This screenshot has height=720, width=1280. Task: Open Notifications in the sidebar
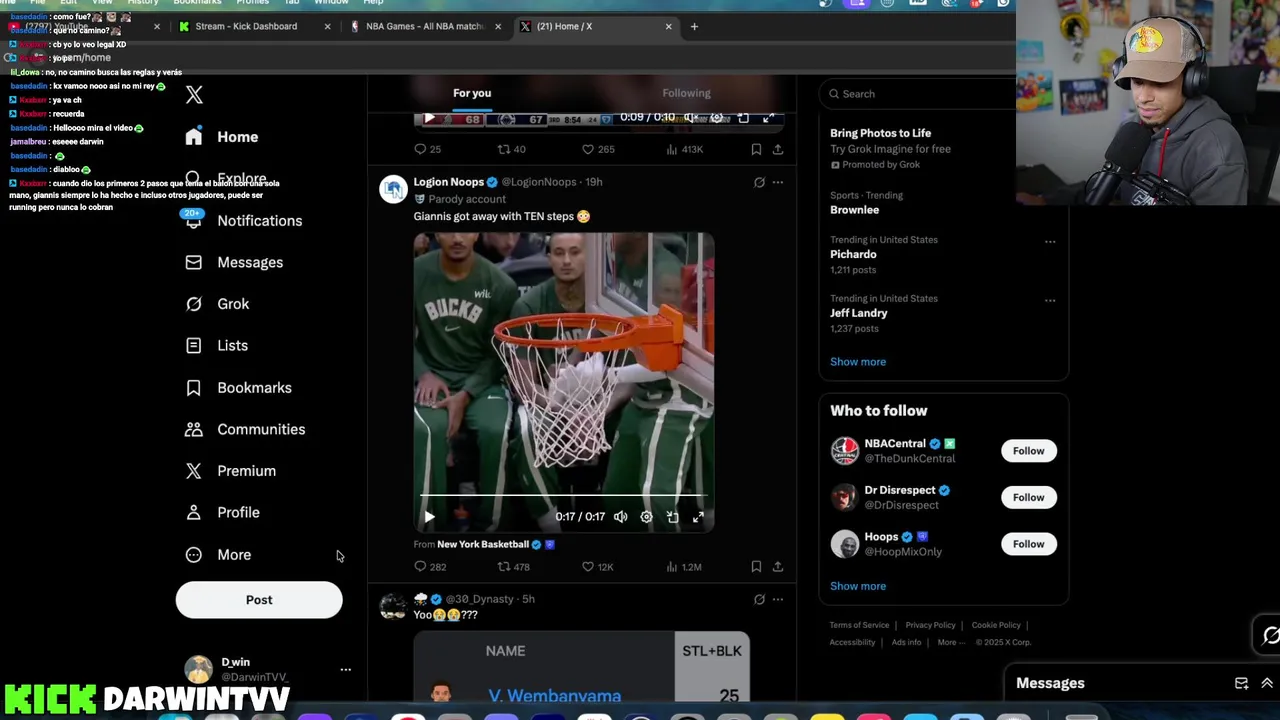pos(244,221)
